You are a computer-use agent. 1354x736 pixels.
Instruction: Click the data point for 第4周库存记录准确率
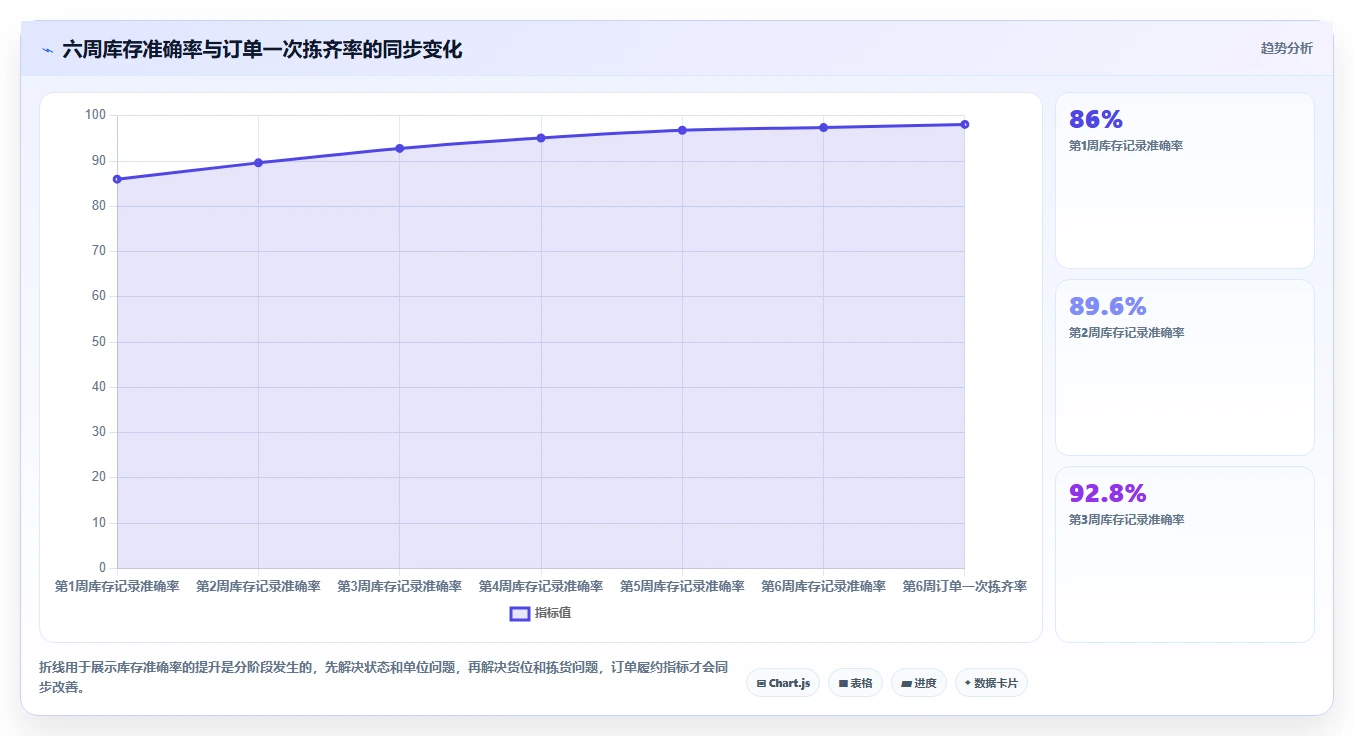[541, 138]
